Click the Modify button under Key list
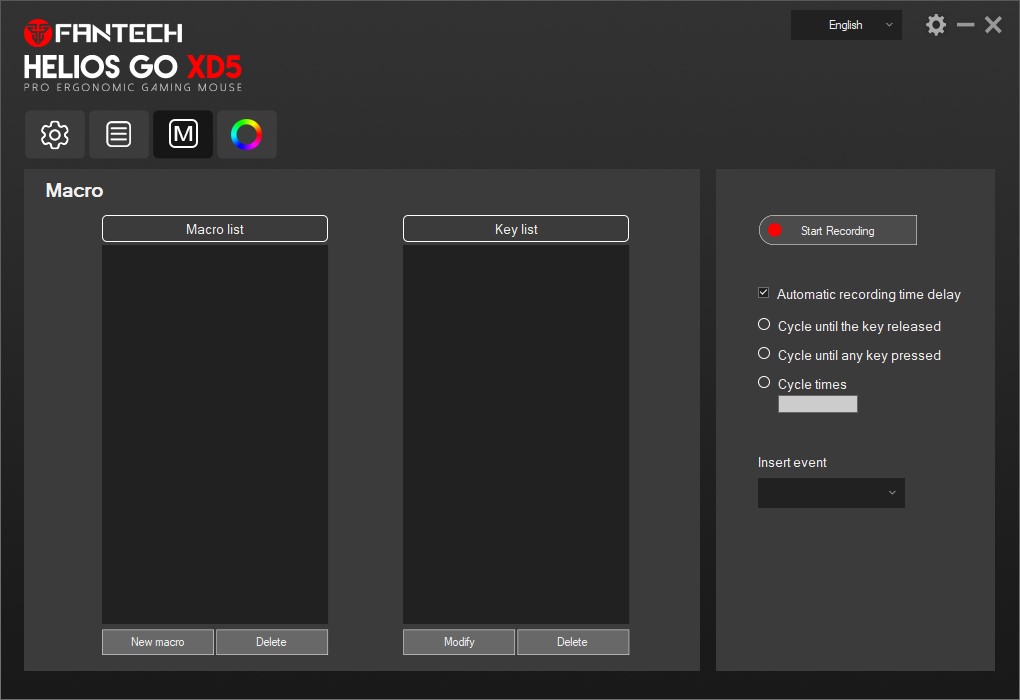1020x700 pixels. tap(459, 642)
